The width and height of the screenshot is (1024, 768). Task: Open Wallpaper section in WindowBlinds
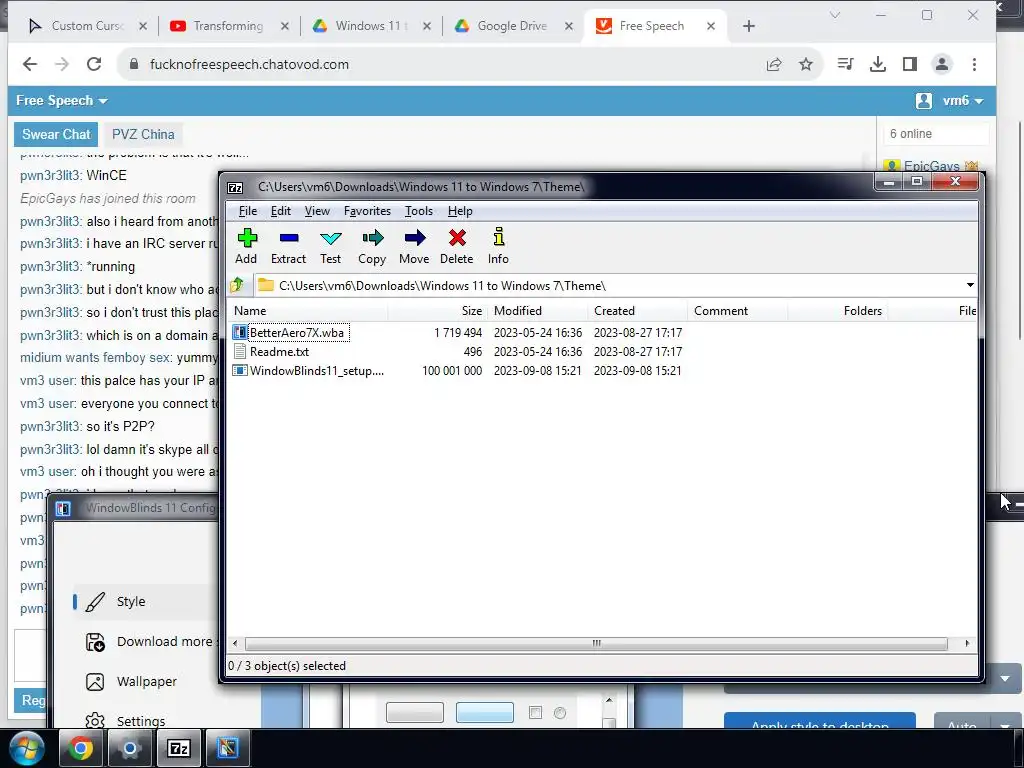[146, 682]
